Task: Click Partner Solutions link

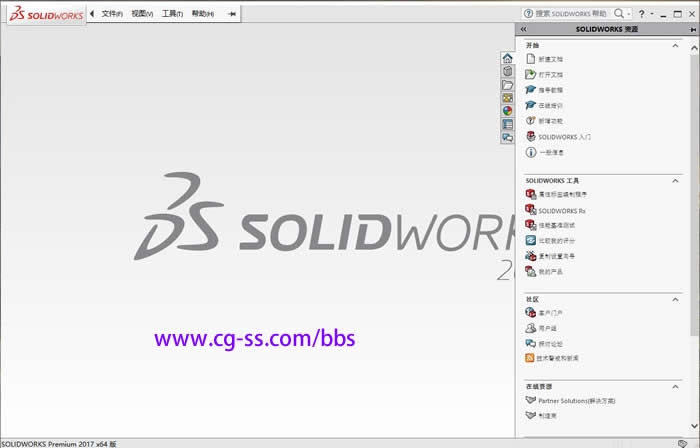Action: click(576, 400)
